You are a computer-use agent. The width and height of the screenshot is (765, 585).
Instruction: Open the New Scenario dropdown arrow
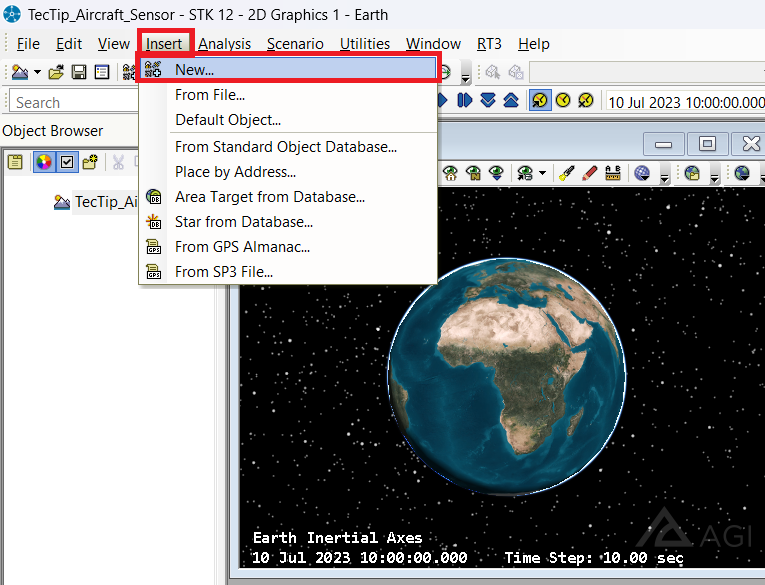(37, 72)
